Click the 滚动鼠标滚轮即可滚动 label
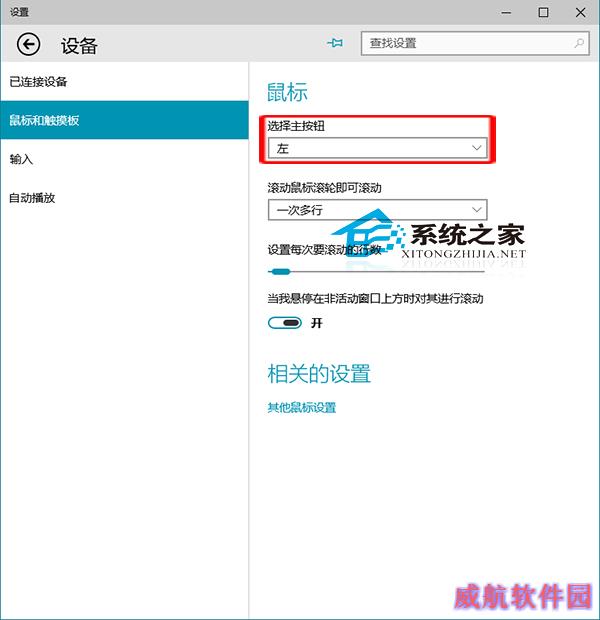The width and height of the screenshot is (600, 620). (324, 188)
